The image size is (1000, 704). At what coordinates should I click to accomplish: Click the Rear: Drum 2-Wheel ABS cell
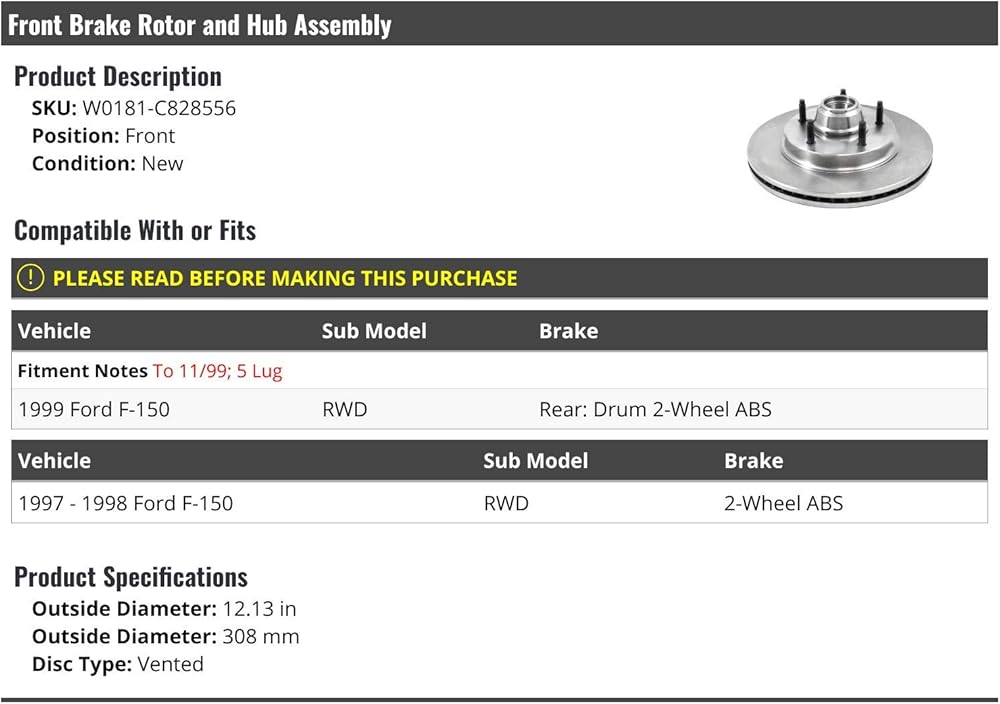tap(655, 409)
